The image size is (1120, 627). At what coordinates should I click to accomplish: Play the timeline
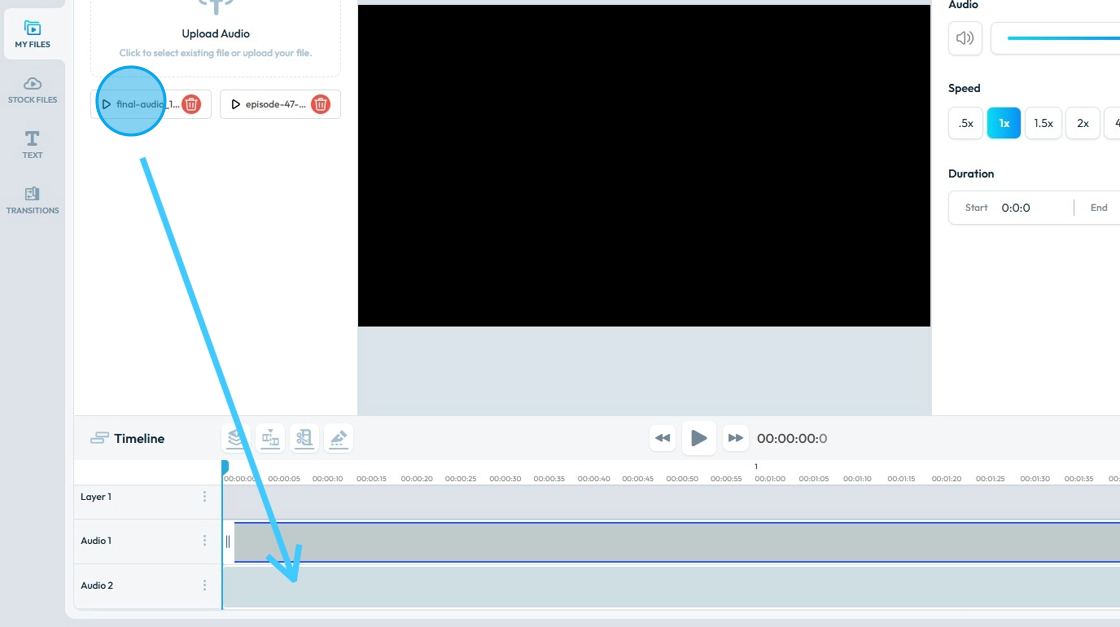pyautogui.click(x=699, y=438)
